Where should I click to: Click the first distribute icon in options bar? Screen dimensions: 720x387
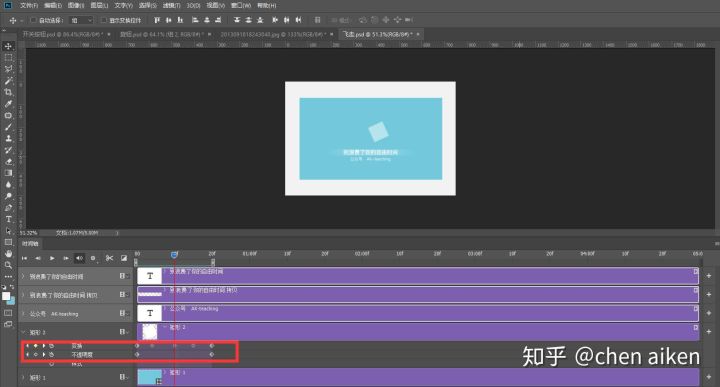pos(237,20)
